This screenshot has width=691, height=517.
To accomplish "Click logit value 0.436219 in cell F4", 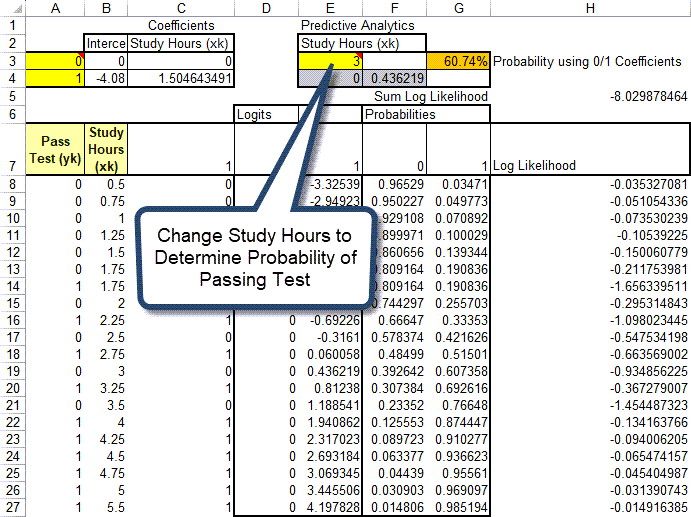I will 394,78.
